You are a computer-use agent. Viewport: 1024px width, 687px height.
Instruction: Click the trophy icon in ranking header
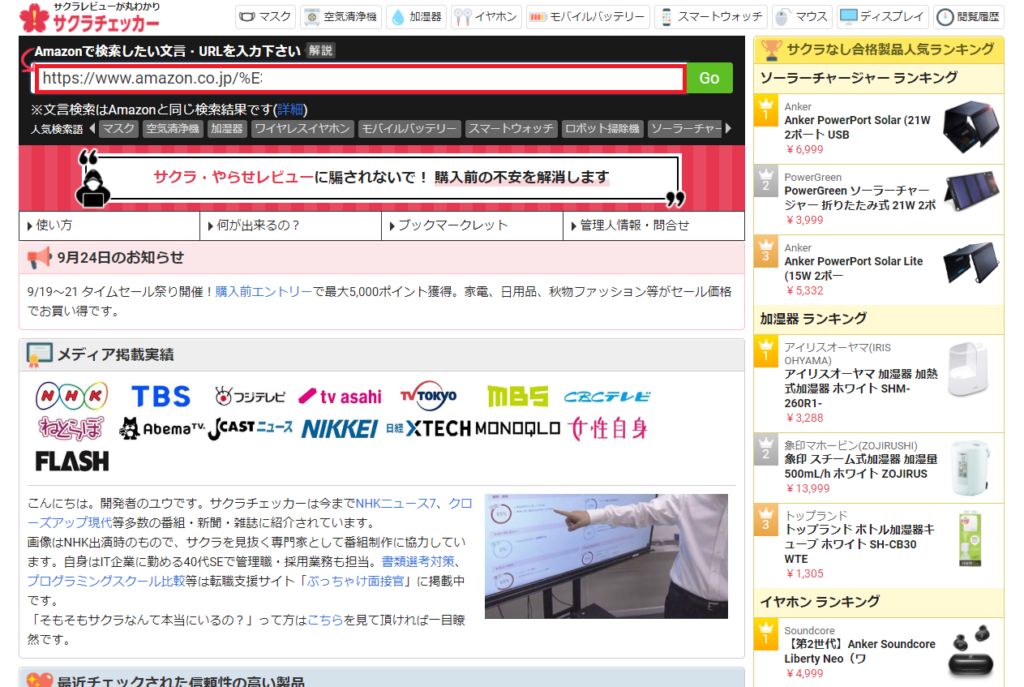point(771,50)
